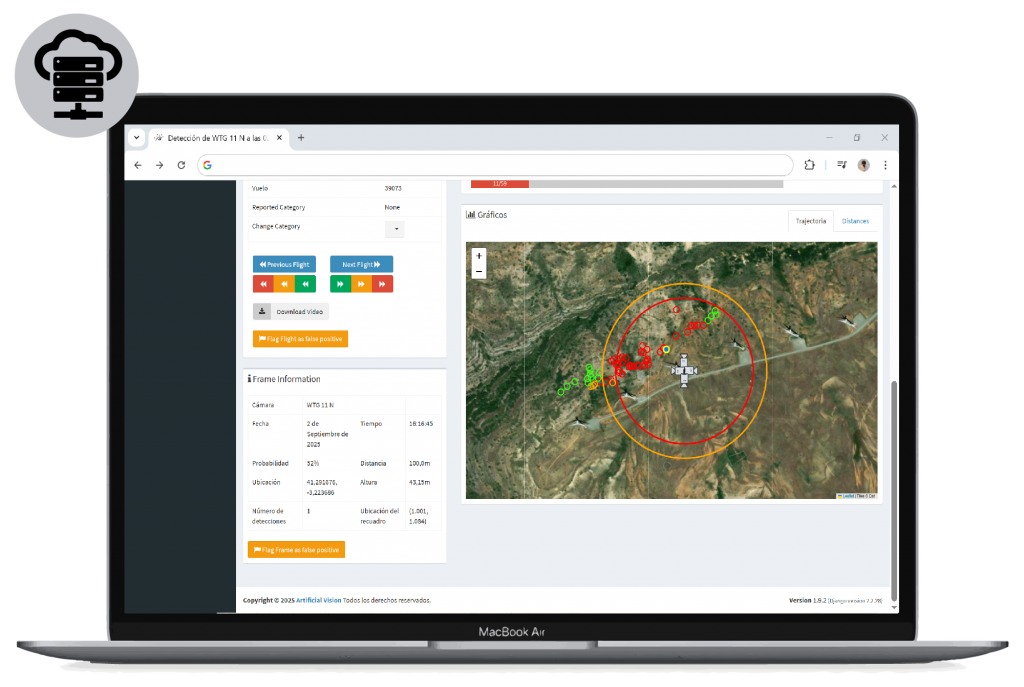The width and height of the screenshot is (1024, 687).
Task: Select the Detección de WTG 11 N tab
Action: click(217, 138)
